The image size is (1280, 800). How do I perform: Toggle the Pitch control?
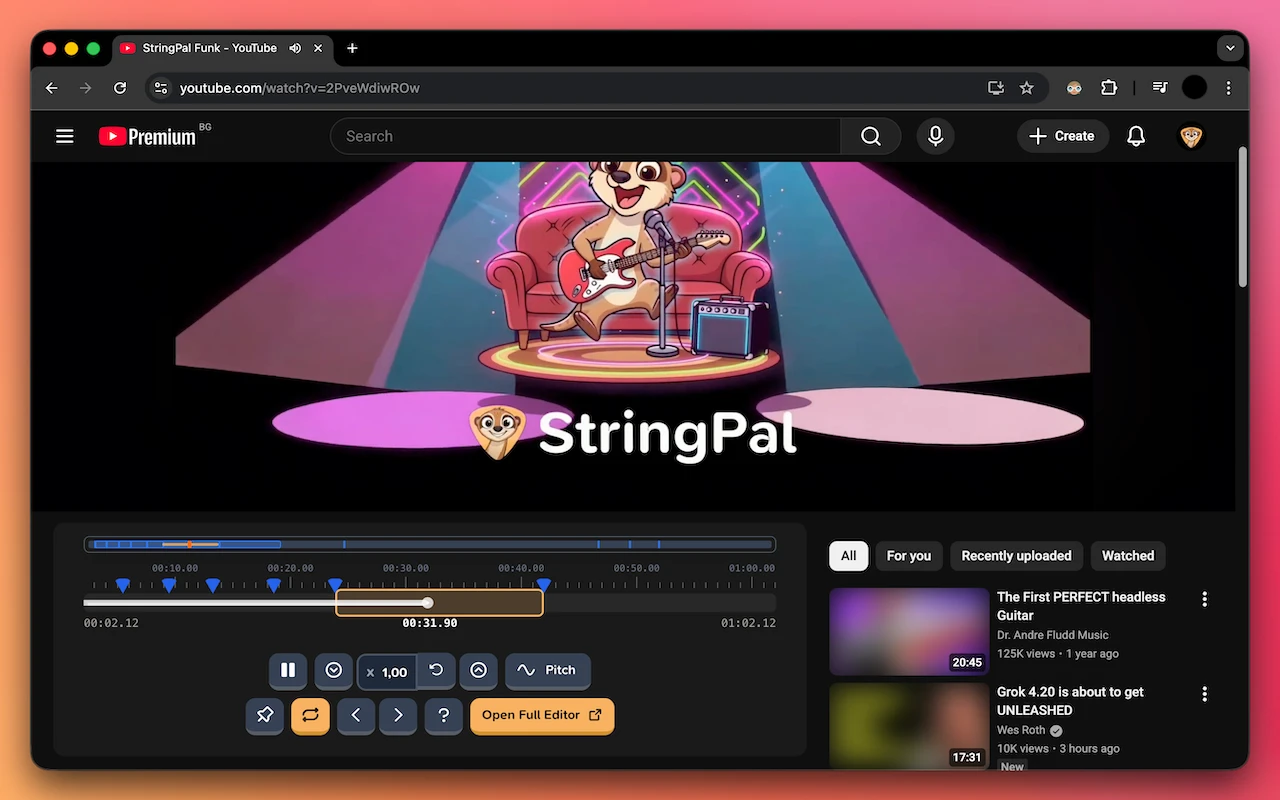547,671
